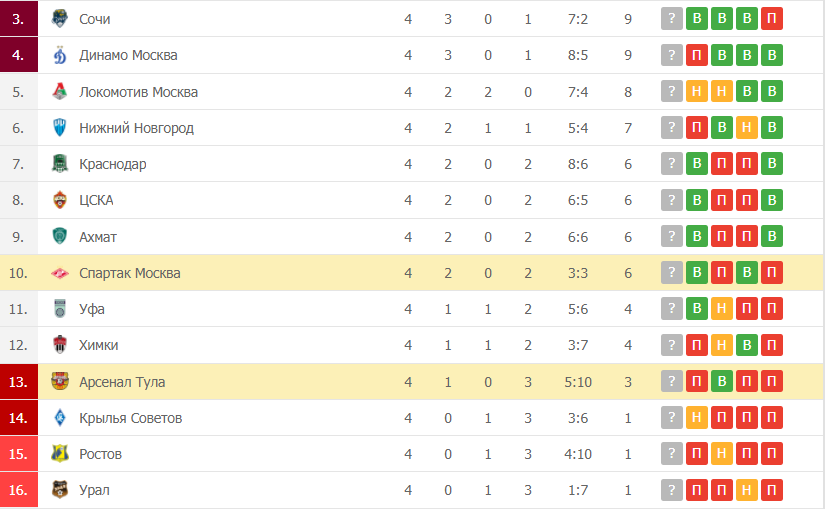Click the last red П result for Сочи
Screen dimensions: 825x509
[772, 19]
